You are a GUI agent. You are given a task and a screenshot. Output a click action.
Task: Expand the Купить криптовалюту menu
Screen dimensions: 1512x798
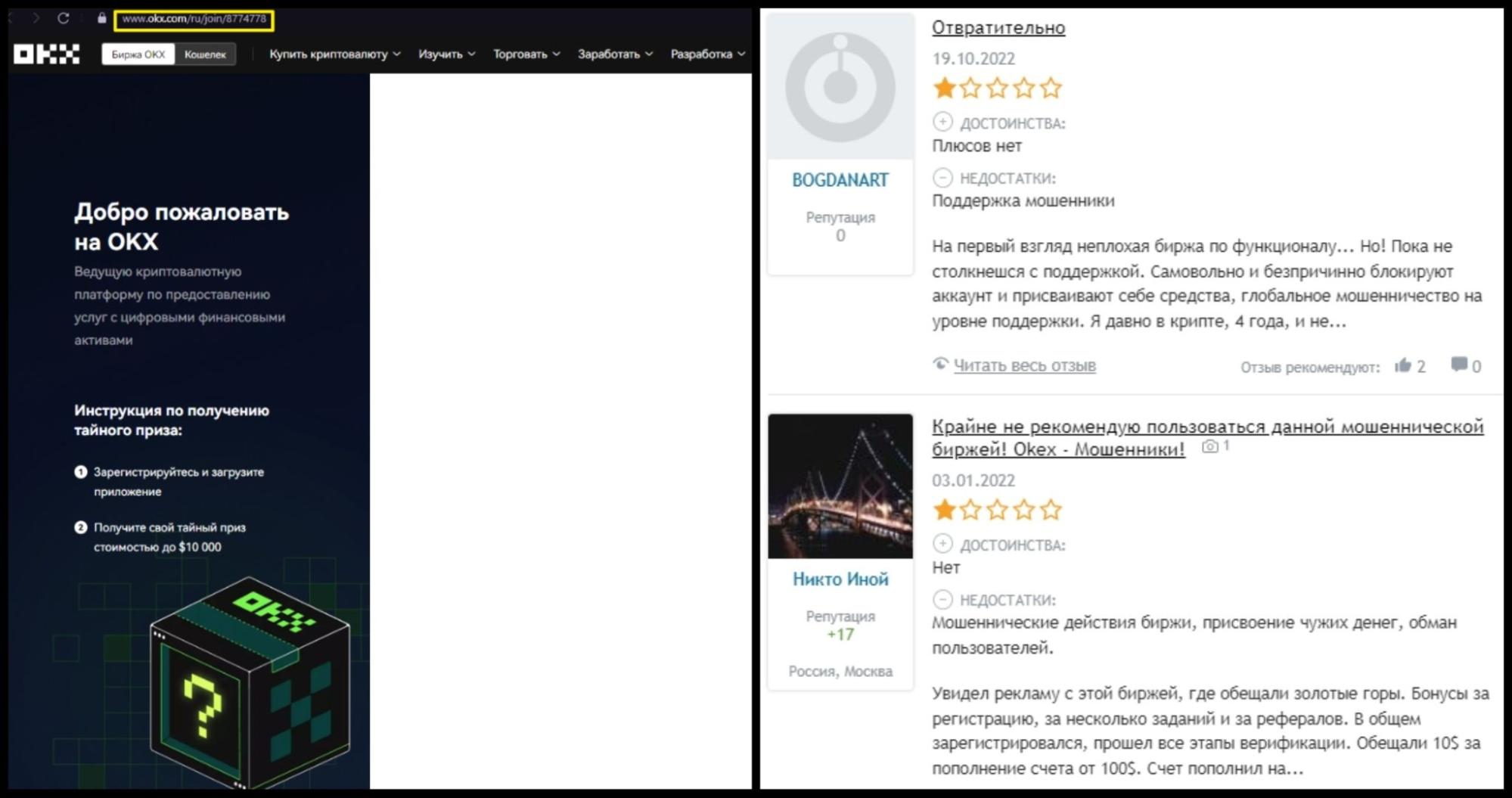(x=335, y=54)
